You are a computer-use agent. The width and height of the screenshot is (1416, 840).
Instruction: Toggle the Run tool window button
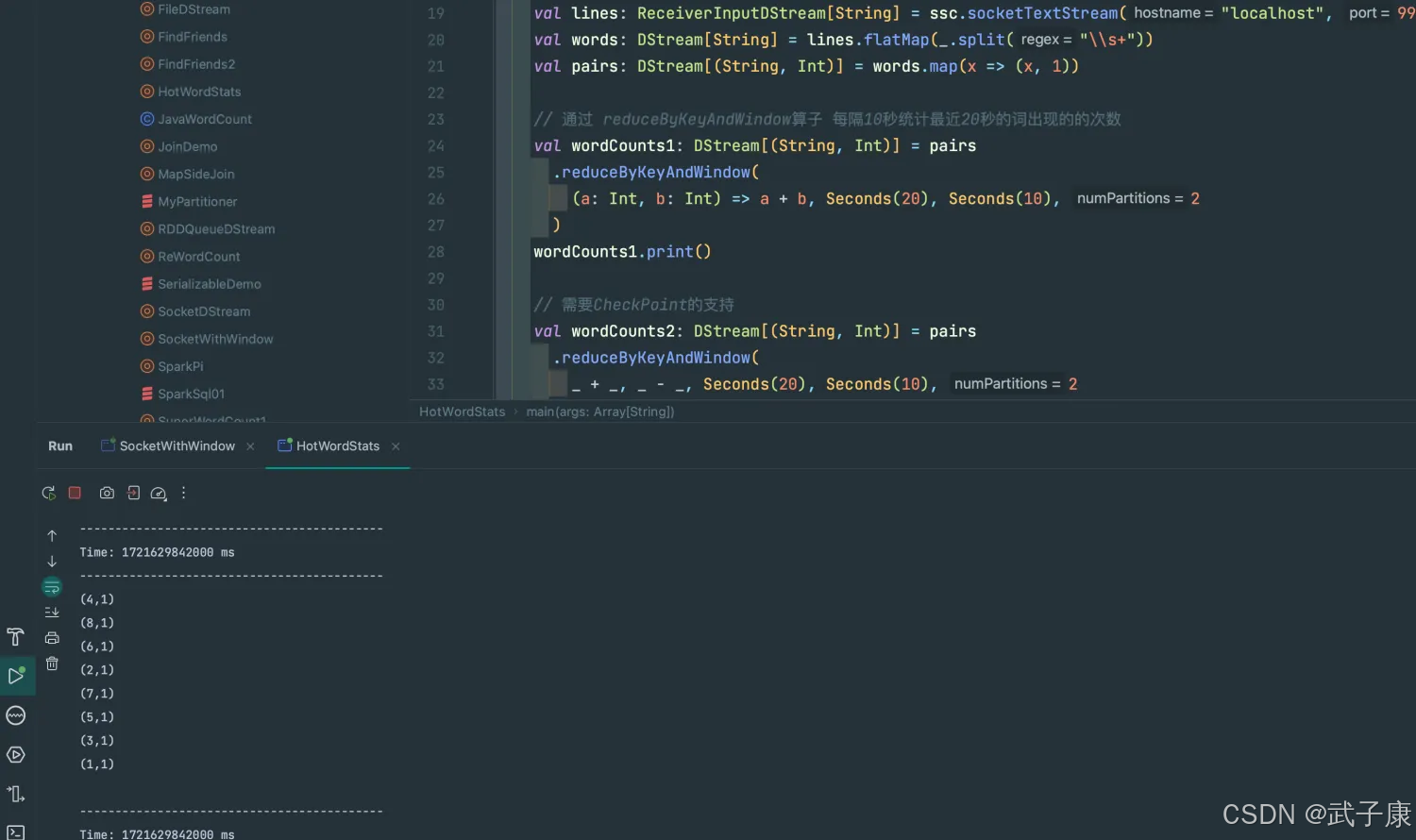click(x=16, y=676)
